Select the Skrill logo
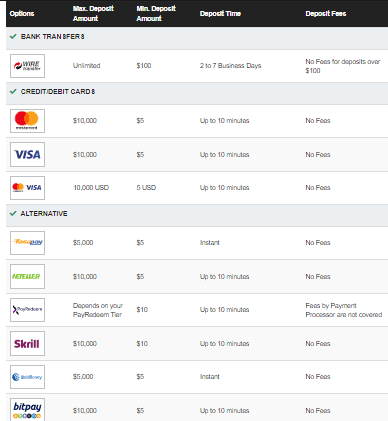Image resolution: width=388 pixels, height=421 pixels. click(27, 343)
